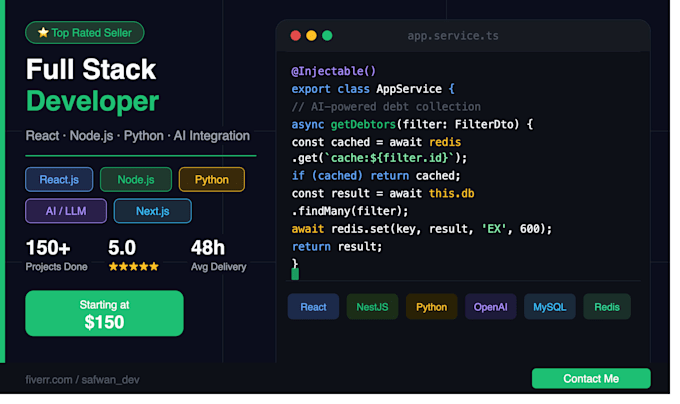Click the Avg Delivery label
The height and width of the screenshot is (404, 680).
(219, 267)
